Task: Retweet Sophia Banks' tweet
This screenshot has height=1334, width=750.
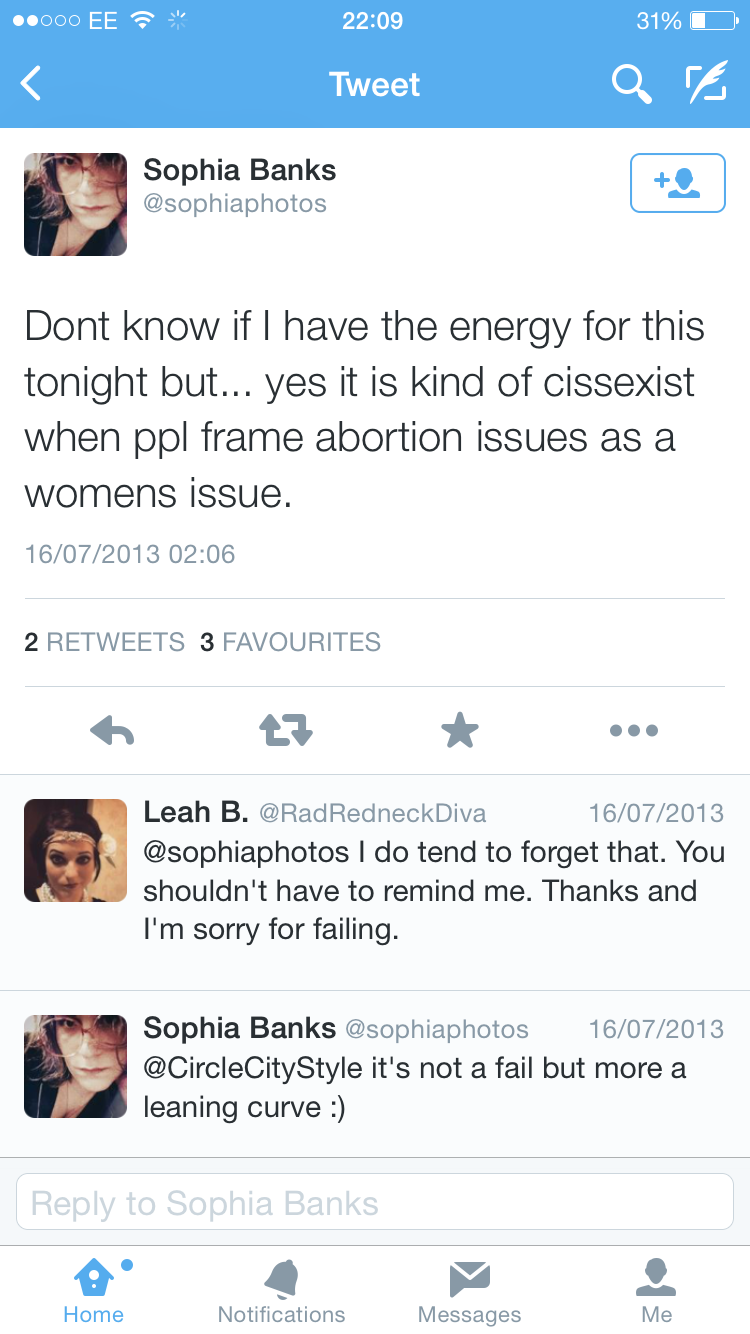Action: click(286, 731)
